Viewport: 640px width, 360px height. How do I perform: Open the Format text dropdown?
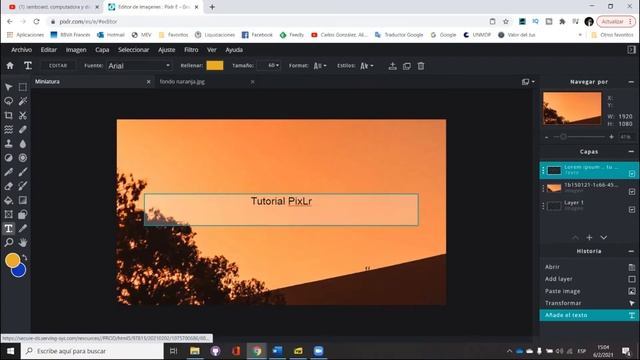[320, 66]
